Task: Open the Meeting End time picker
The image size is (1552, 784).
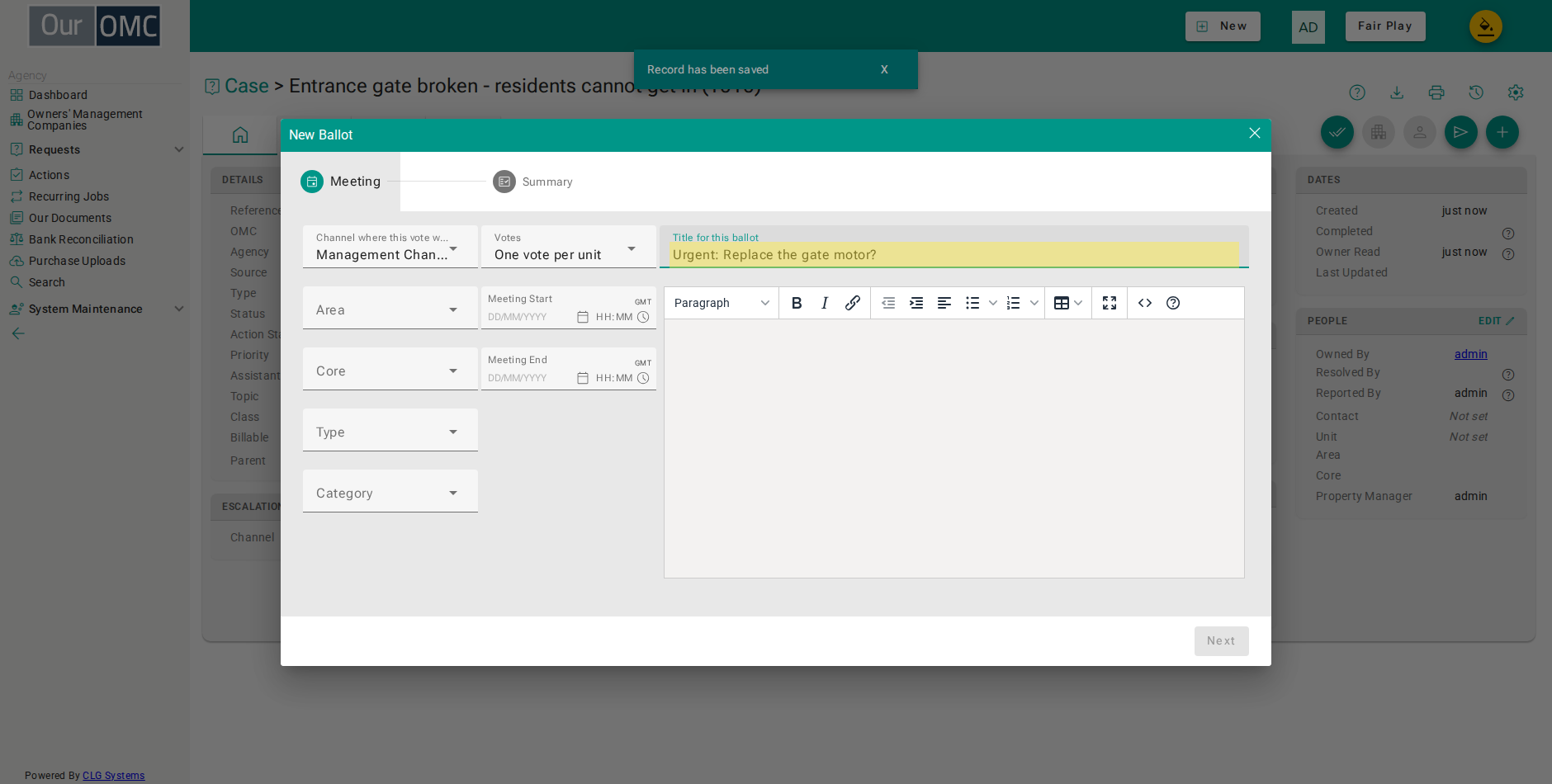Action: (643, 378)
